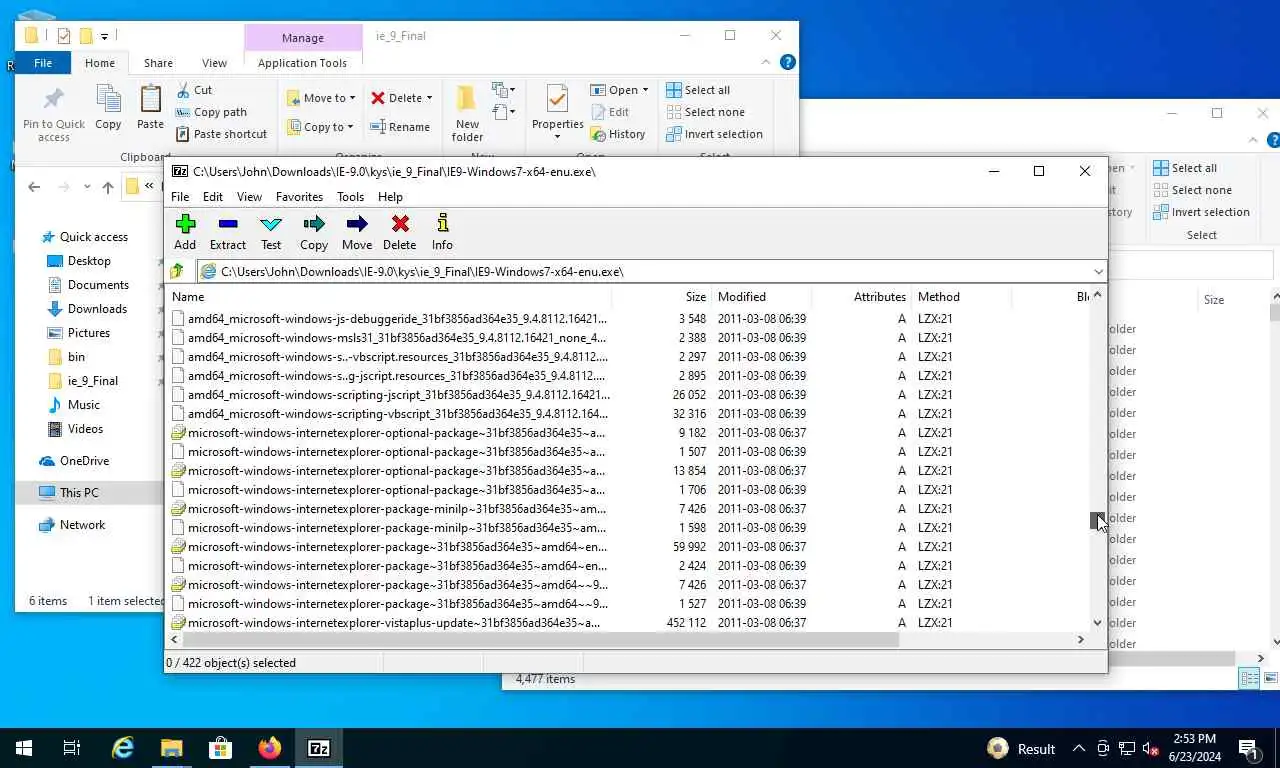The height and width of the screenshot is (768, 1280).
Task: Click Paste shortcut in the ribbon
Action: (221, 134)
